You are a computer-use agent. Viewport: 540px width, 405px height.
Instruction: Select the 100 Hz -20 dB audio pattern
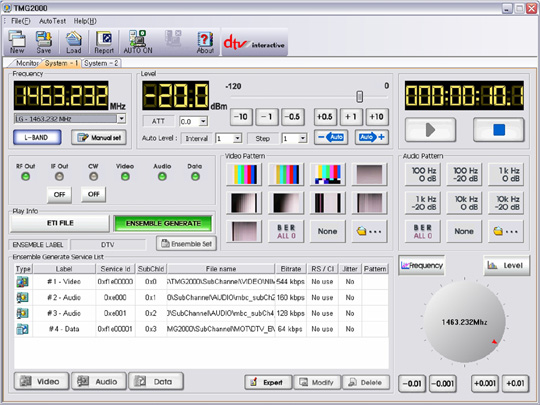pos(465,175)
